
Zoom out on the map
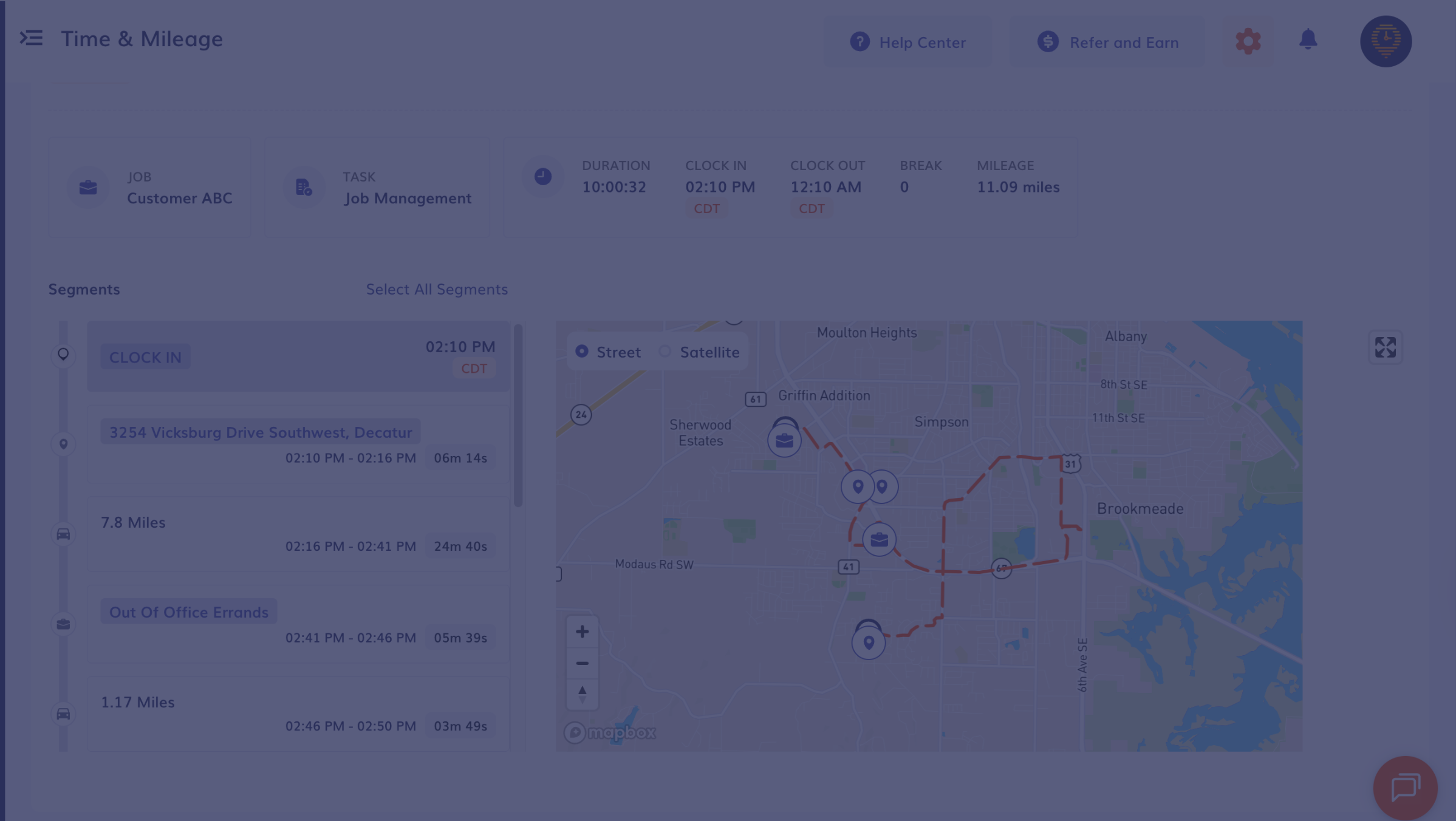click(x=582, y=663)
